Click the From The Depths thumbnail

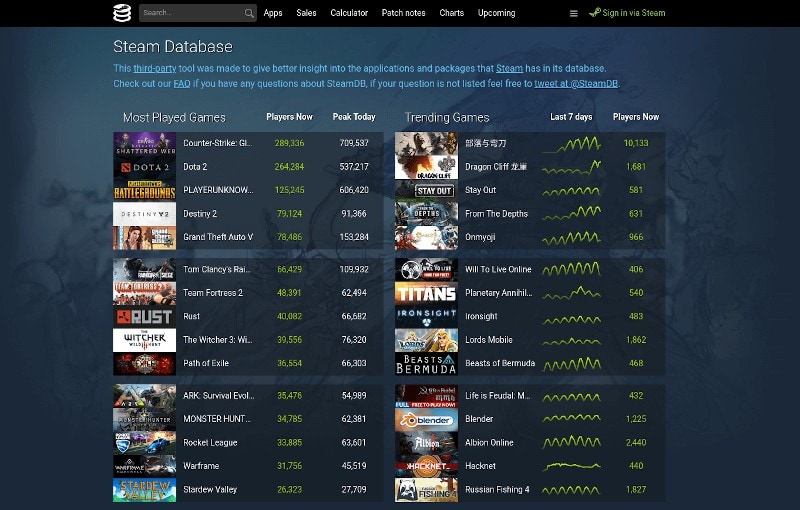pyautogui.click(x=426, y=214)
